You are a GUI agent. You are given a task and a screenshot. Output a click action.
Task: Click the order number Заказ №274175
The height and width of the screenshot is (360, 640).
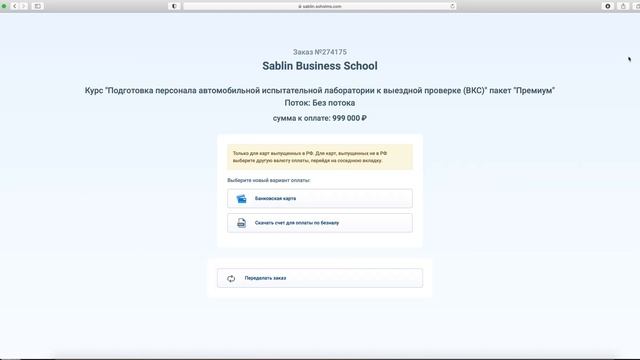320,52
